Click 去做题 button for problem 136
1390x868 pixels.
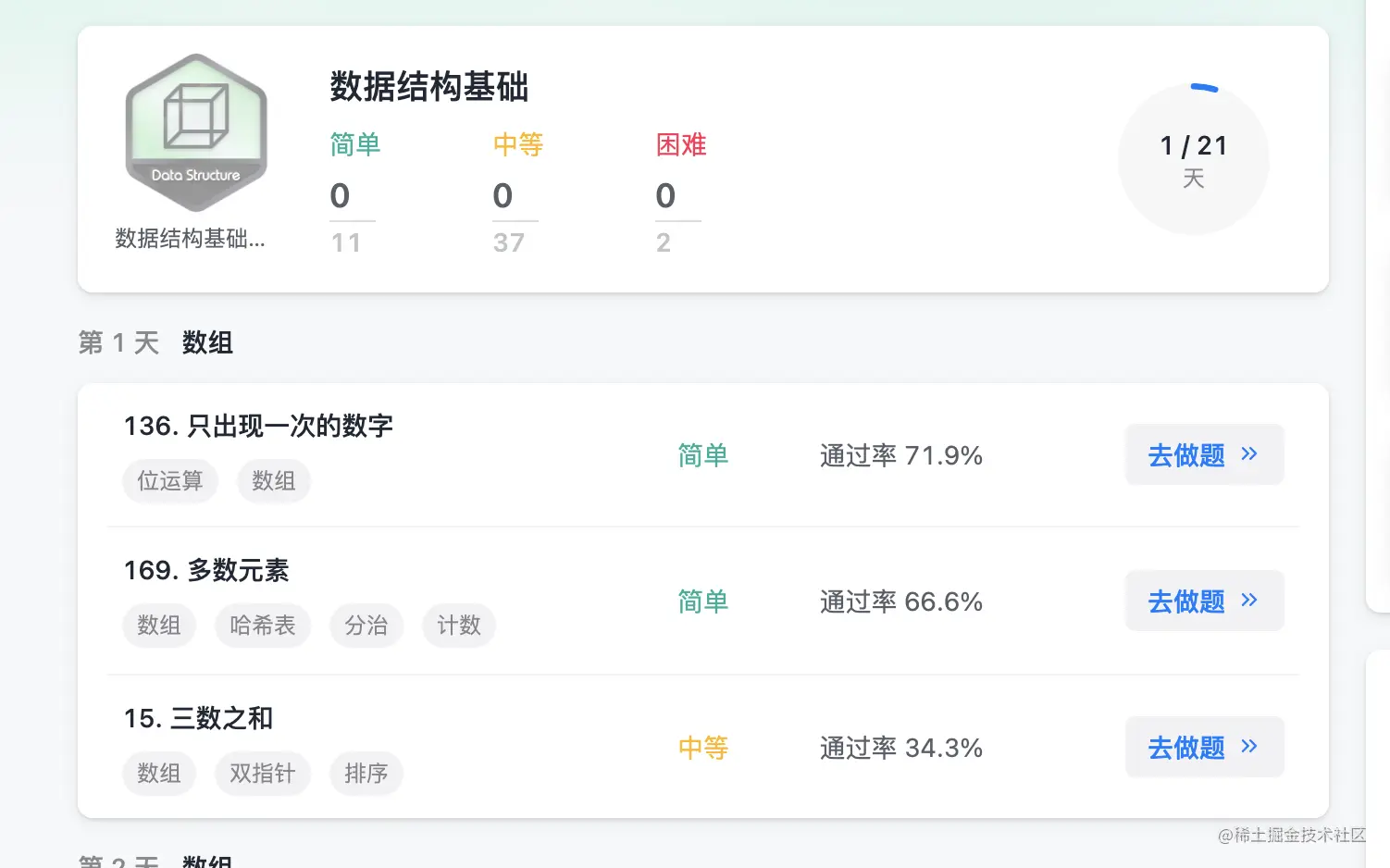coord(1204,454)
